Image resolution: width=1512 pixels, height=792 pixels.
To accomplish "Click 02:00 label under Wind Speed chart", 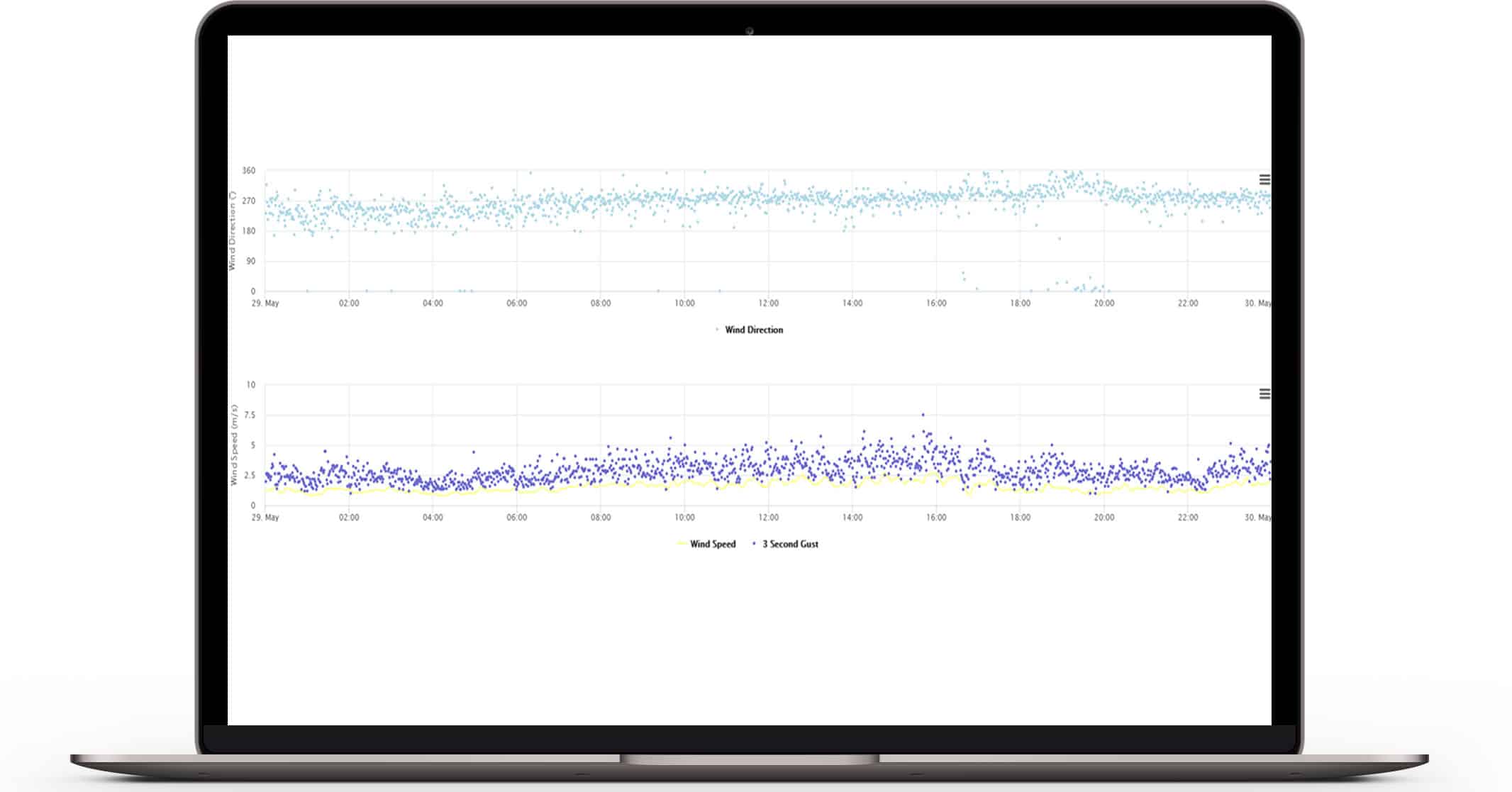I will pyautogui.click(x=349, y=518).
